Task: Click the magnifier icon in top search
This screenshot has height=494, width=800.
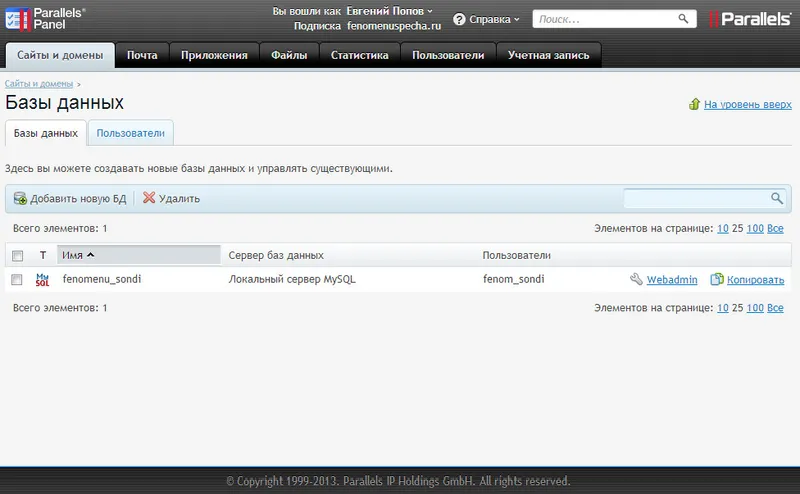Action: [x=683, y=19]
